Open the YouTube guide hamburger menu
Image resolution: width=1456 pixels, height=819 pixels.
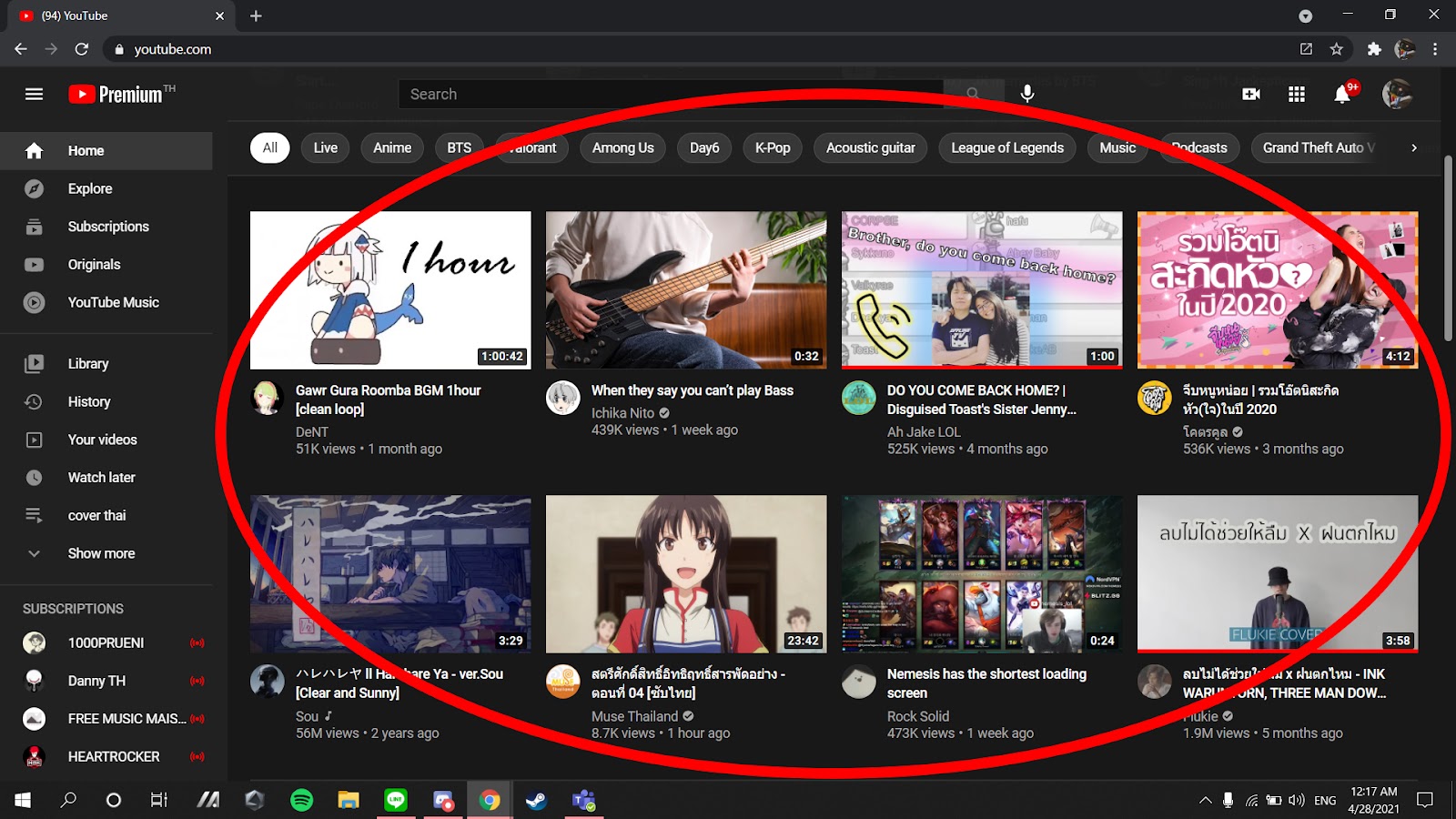[x=34, y=94]
